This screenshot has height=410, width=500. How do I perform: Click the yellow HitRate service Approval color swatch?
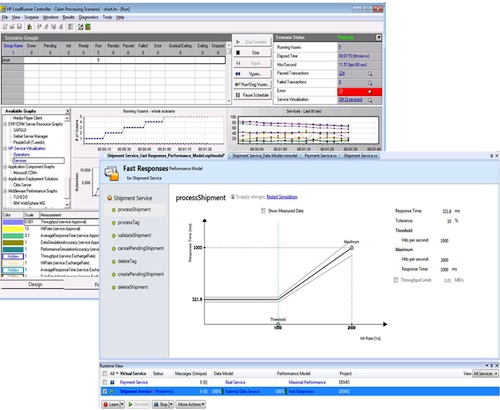pos(13,229)
